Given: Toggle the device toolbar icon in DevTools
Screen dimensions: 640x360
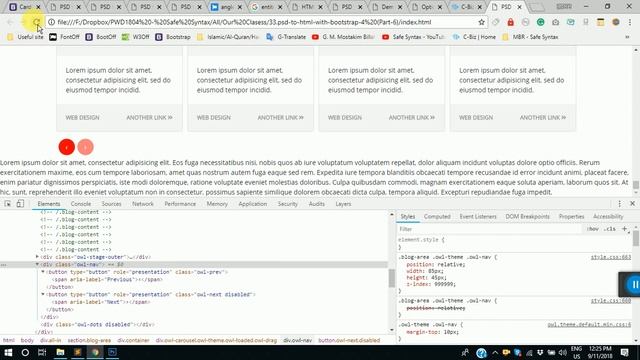Looking at the screenshot, I should pyautogui.click(x=20, y=203).
